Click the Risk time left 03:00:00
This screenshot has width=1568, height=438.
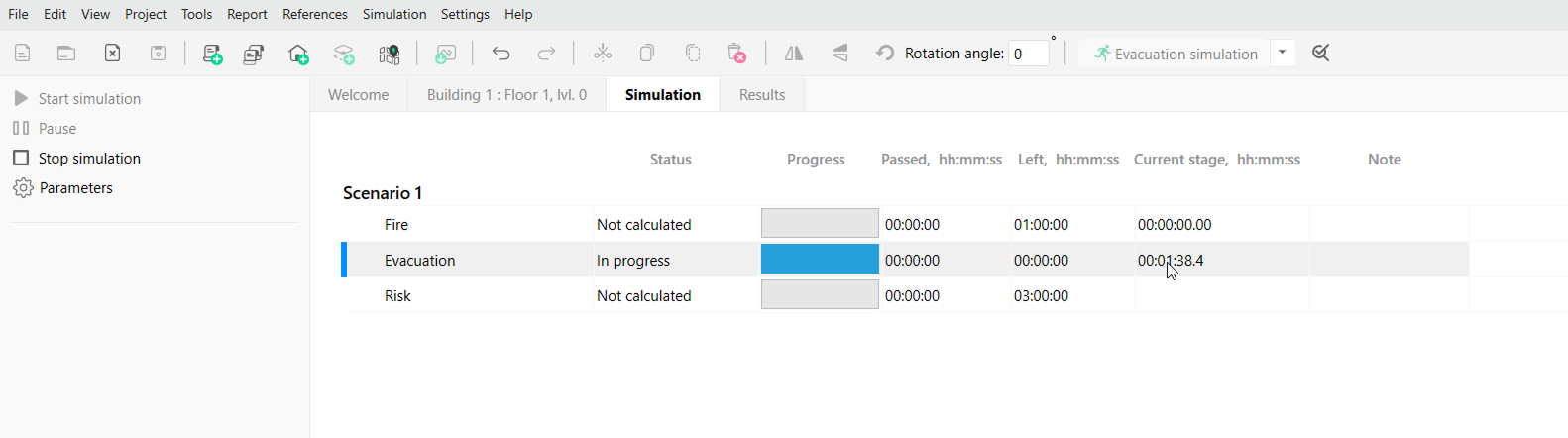(1041, 295)
